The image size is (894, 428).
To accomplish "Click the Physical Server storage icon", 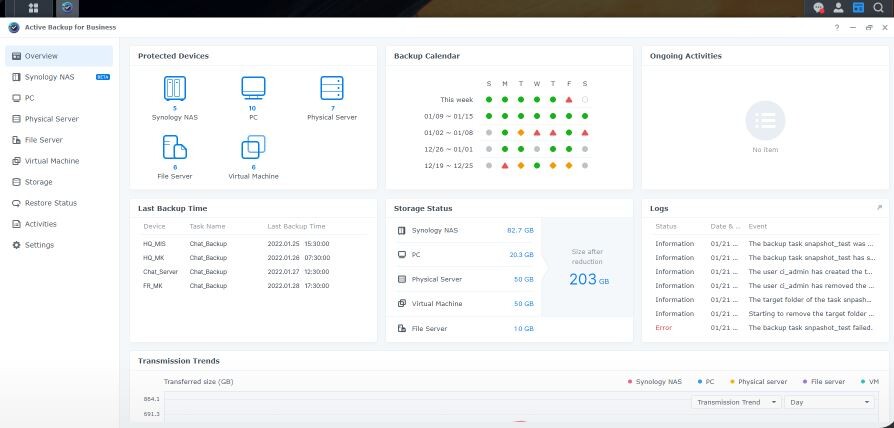I will click(x=401, y=279).
